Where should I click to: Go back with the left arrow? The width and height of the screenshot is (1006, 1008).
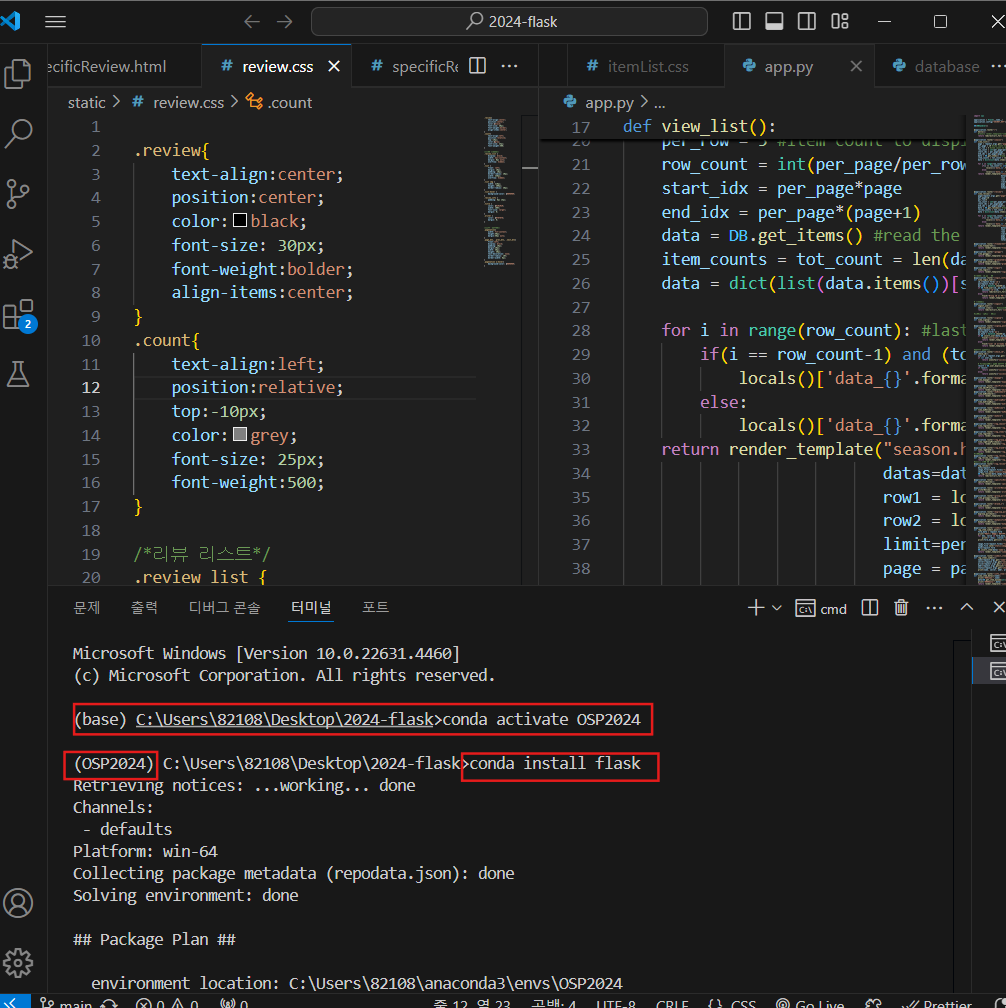pos(252,22)
